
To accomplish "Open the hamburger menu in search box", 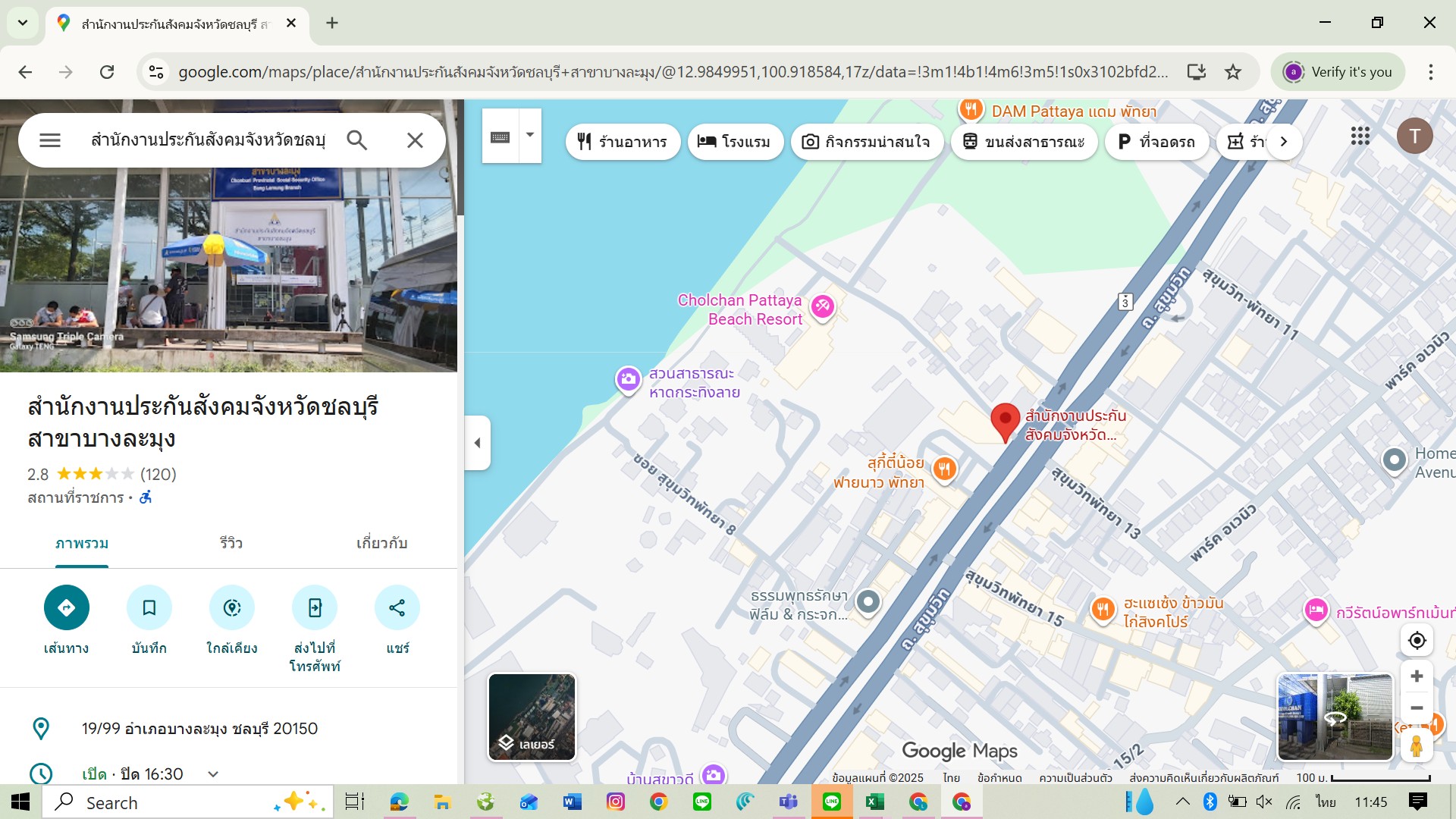I will pos(50,140).
